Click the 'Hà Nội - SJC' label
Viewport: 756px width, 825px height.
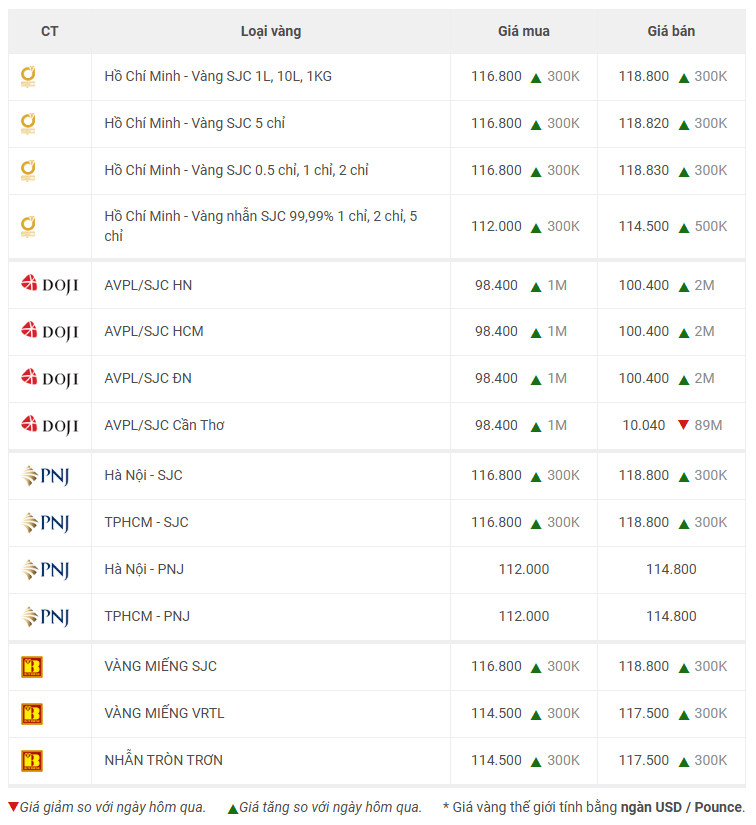[x=143, y=475]
